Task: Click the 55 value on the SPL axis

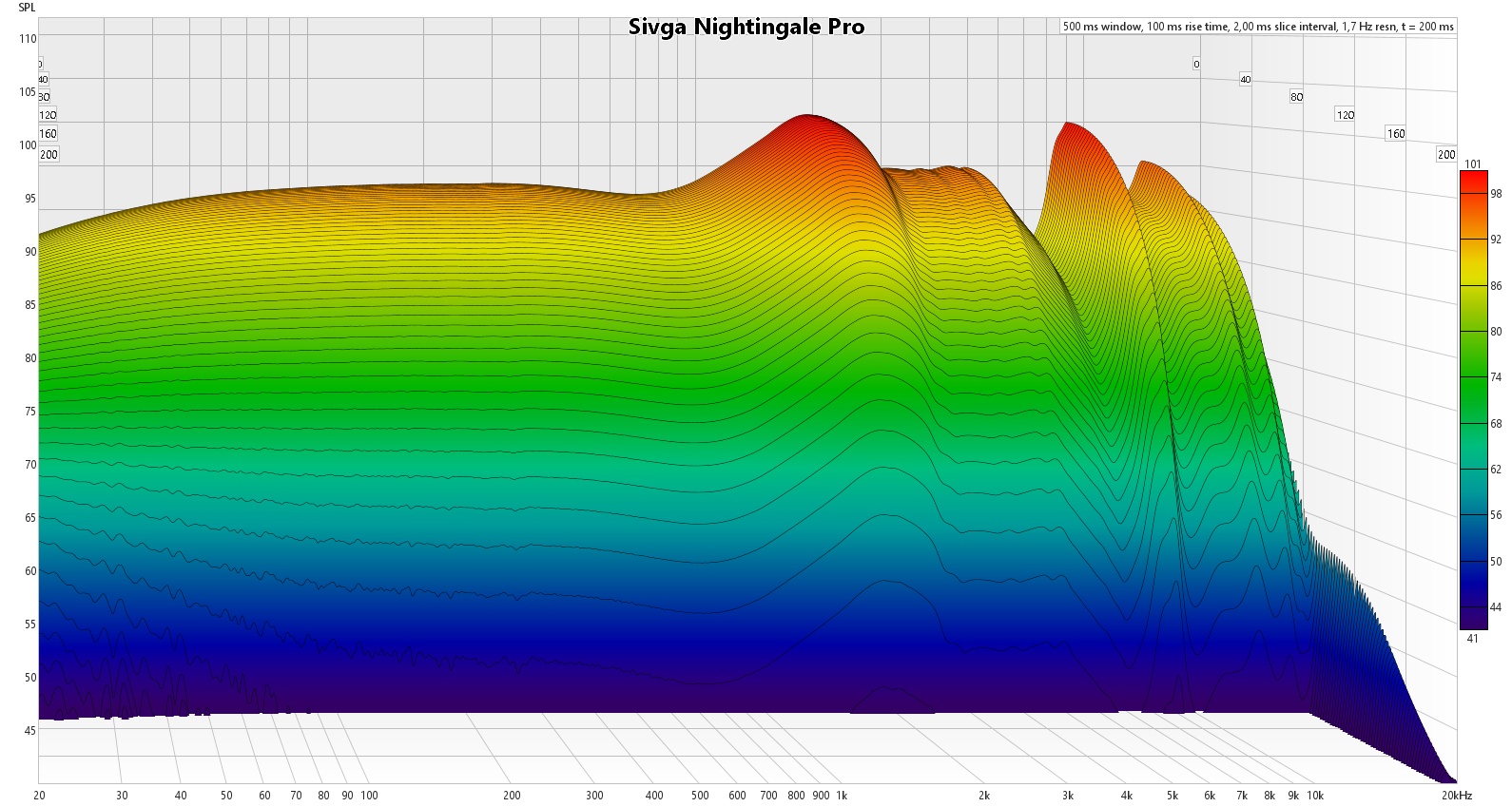Action: coord(29,624)
